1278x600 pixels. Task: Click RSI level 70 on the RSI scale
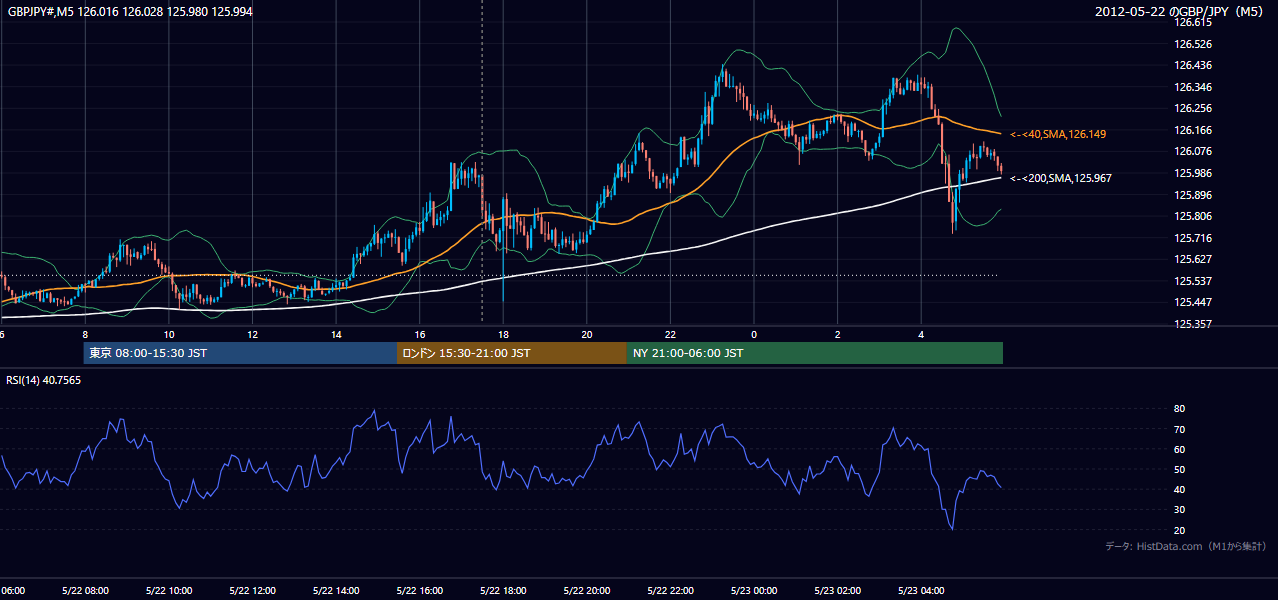pos(1179,429)
